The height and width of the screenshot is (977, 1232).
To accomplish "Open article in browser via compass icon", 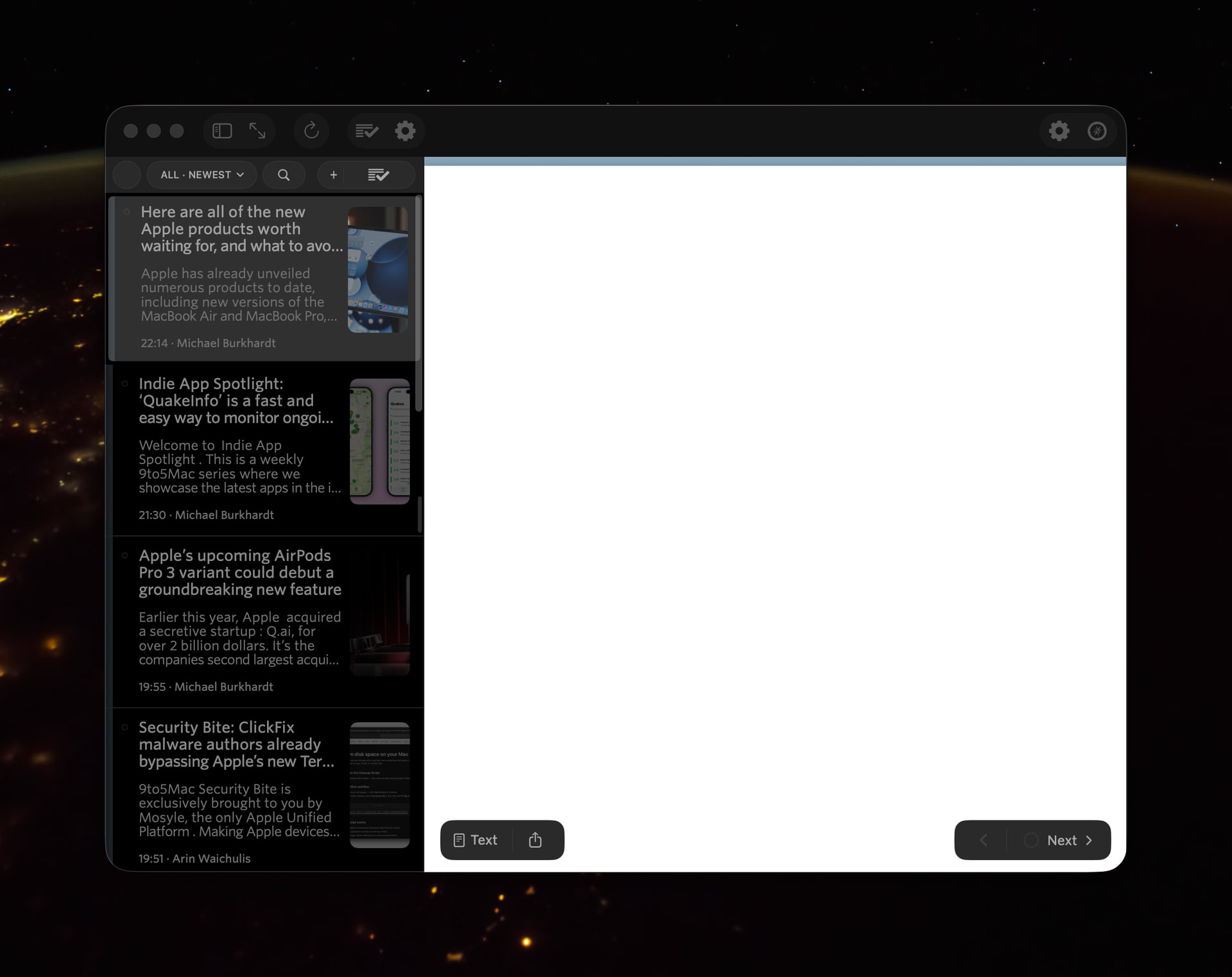I will 1097,131.
